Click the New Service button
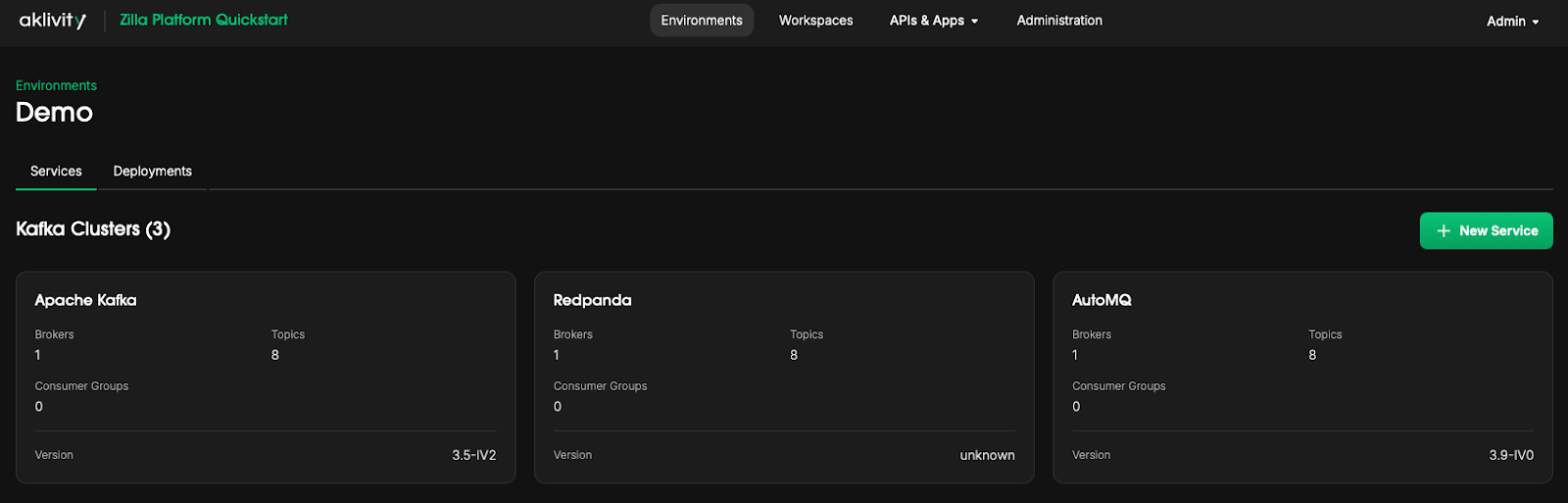 1486,230
